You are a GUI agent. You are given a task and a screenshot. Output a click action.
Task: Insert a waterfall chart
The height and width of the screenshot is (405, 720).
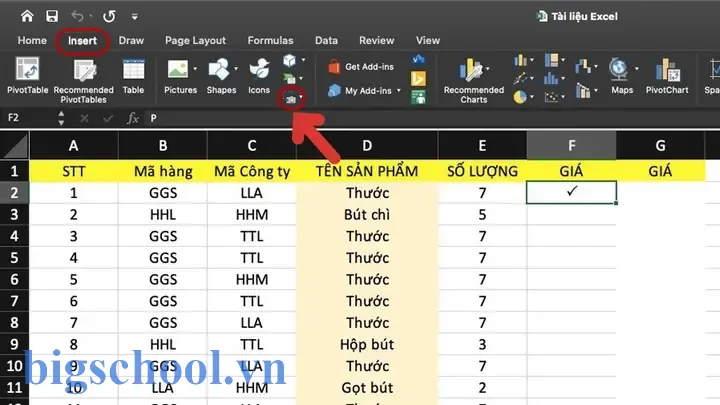(583, 67)
